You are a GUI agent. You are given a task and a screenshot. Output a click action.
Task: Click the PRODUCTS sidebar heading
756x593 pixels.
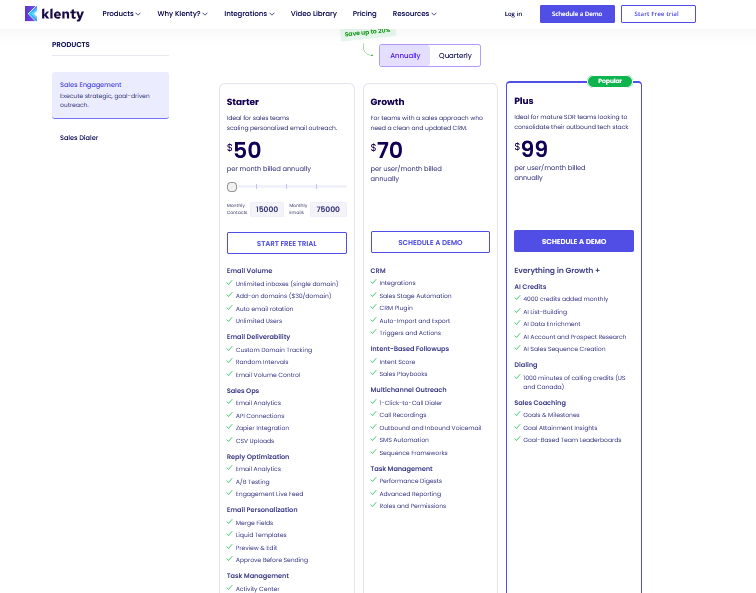coord(71,44)
